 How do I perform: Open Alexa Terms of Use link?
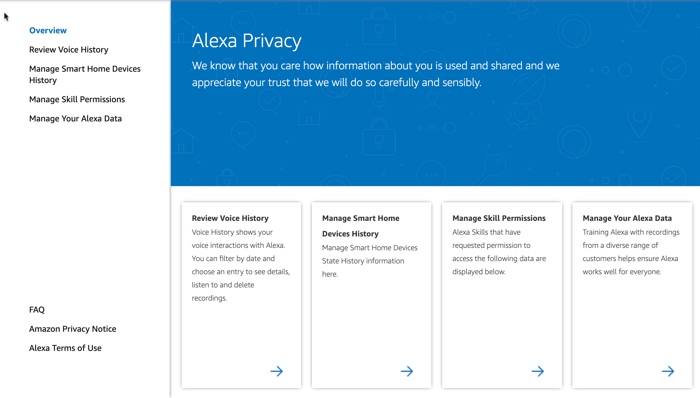pos(65,348)
